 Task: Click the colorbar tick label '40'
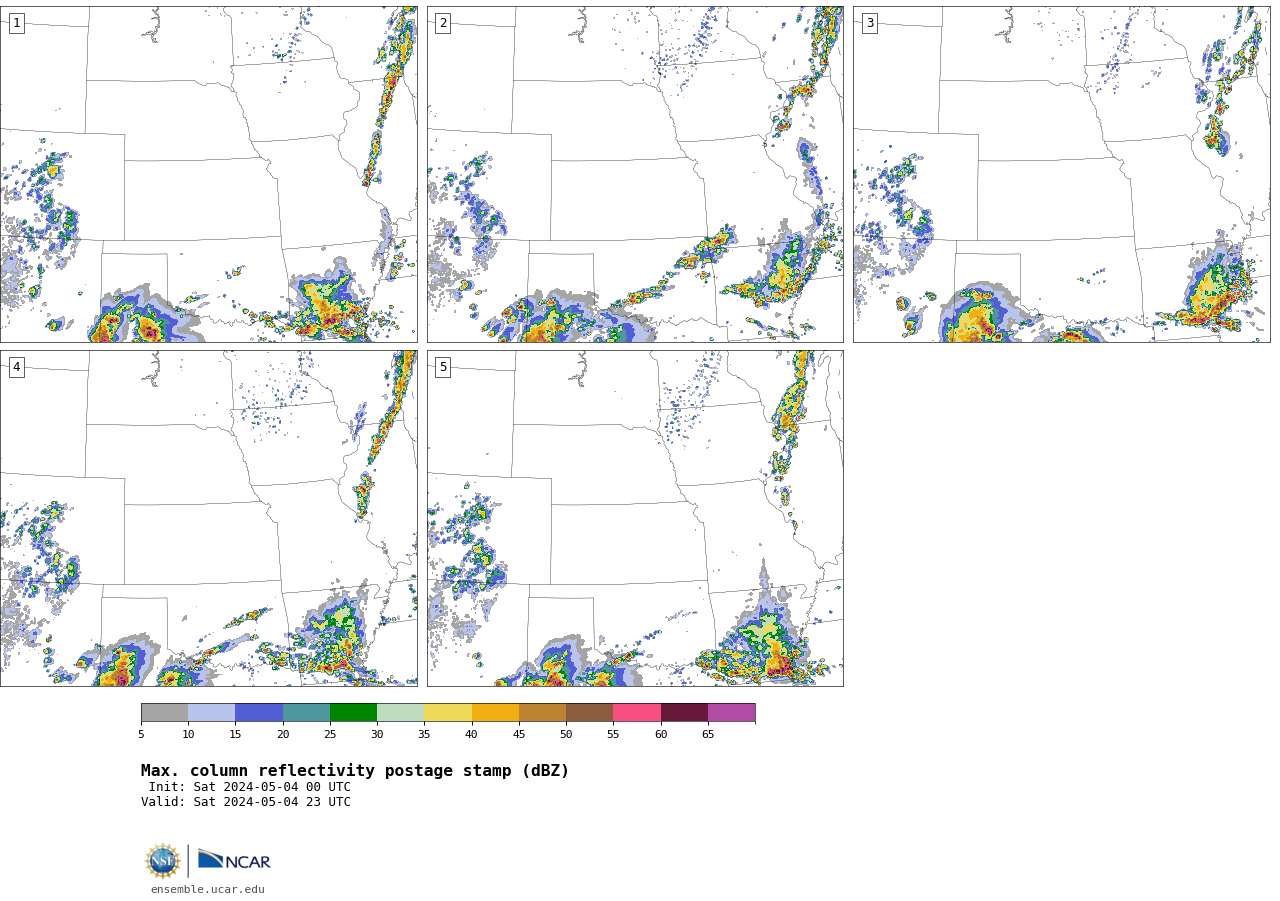pyautogui.click(x=471, y=735)
